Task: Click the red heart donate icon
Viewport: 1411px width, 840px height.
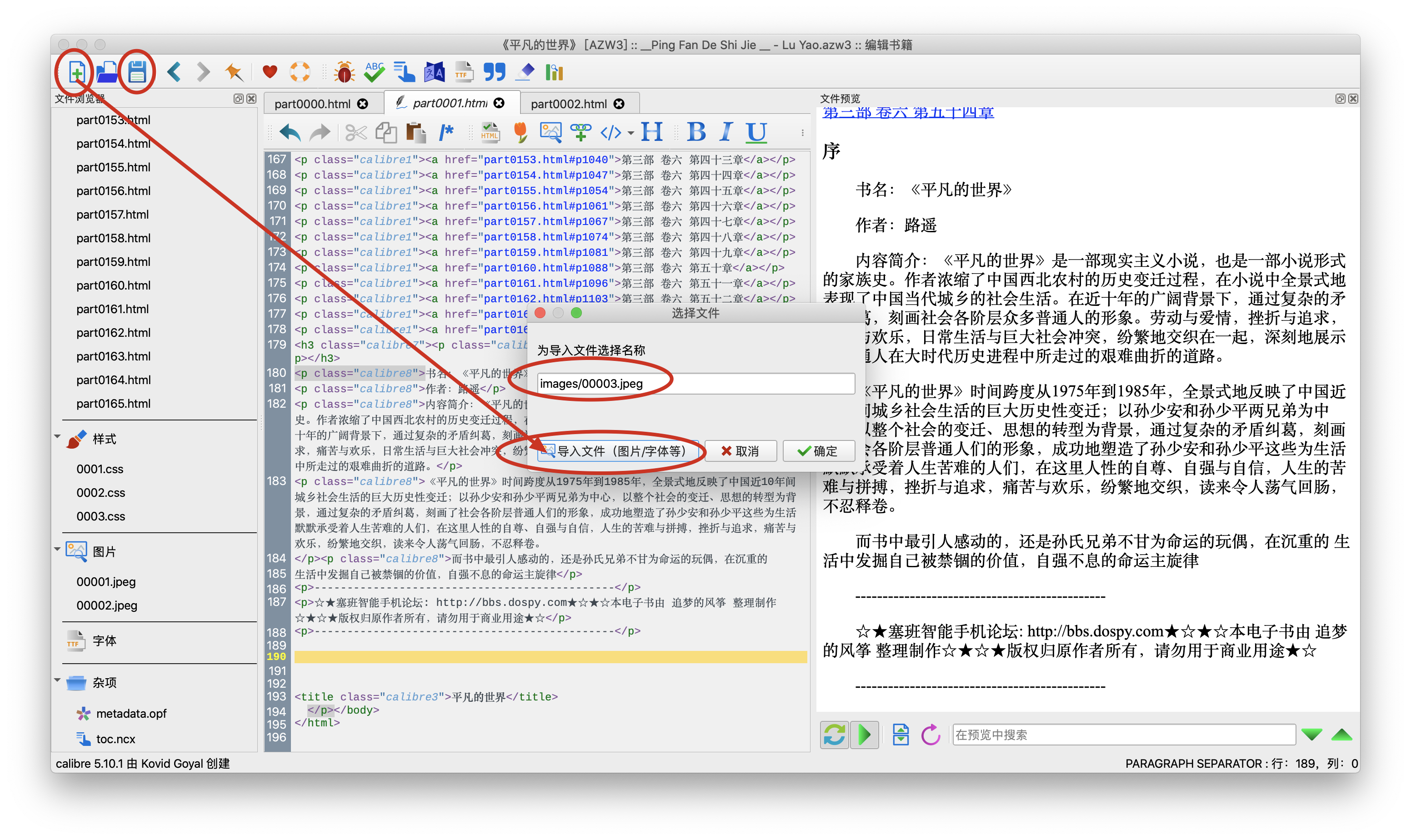Action: click(270, 72)
